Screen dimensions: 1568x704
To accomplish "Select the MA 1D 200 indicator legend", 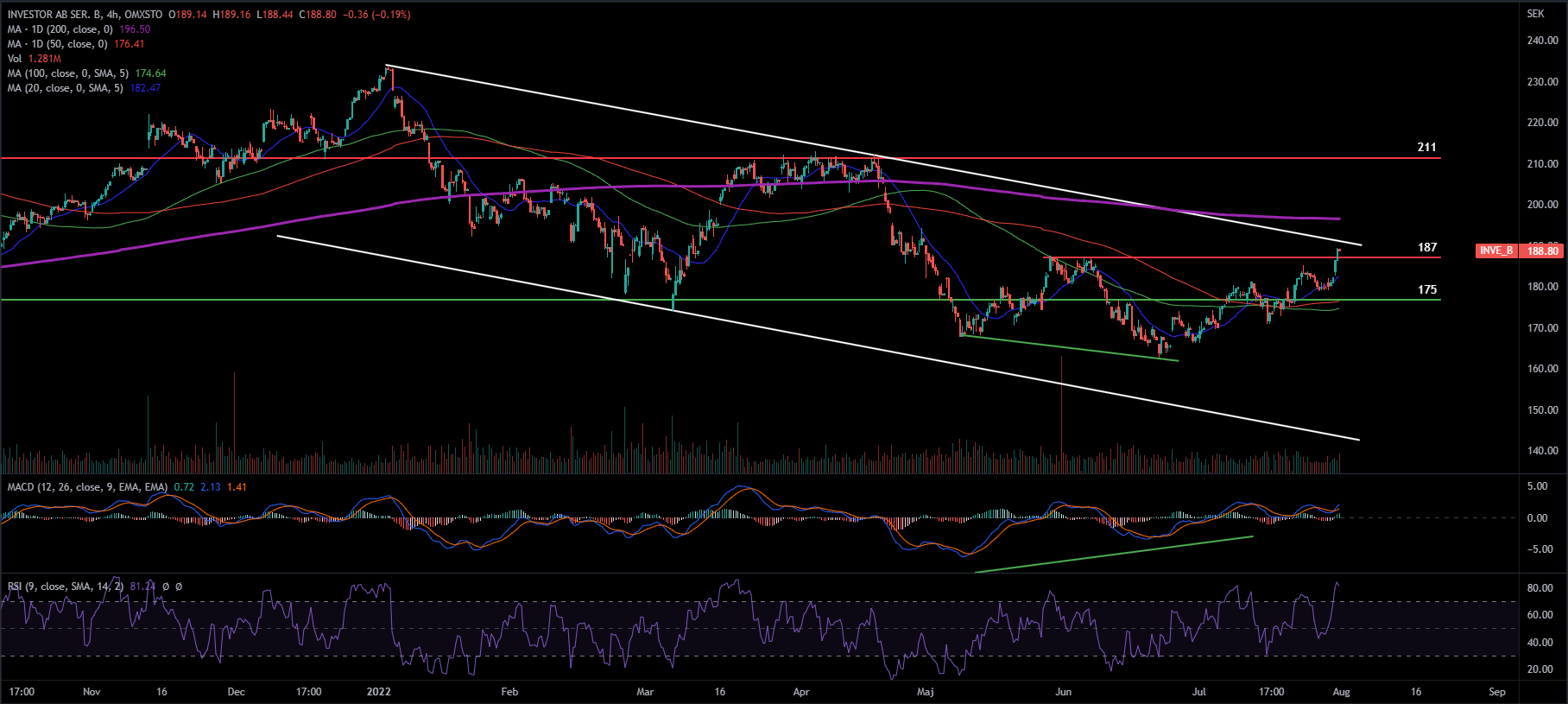I will point(60,29).
